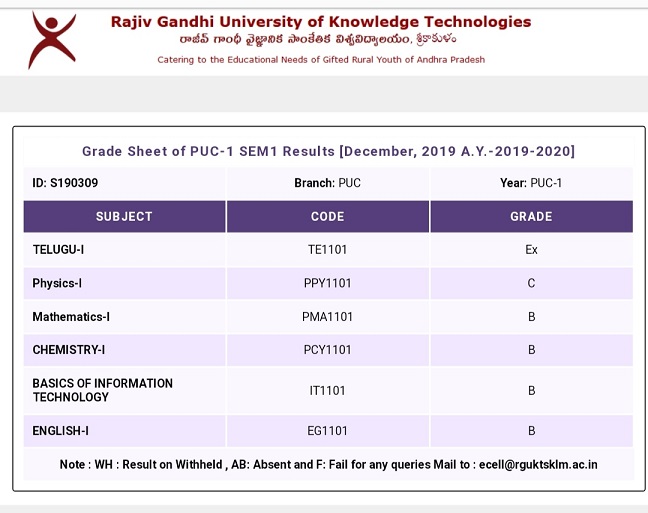Click the Mathematics-I subject cell
This screenshot has height=513, width=648.
124,317
